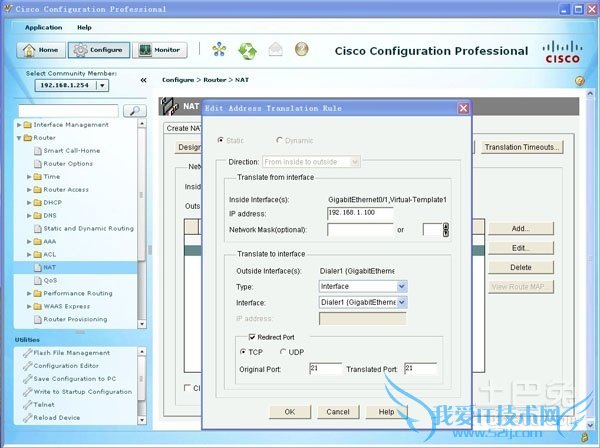Click the Write to Startup Configuration icon
The height and width of the screenshot is (448, 600).
point(27,392)
